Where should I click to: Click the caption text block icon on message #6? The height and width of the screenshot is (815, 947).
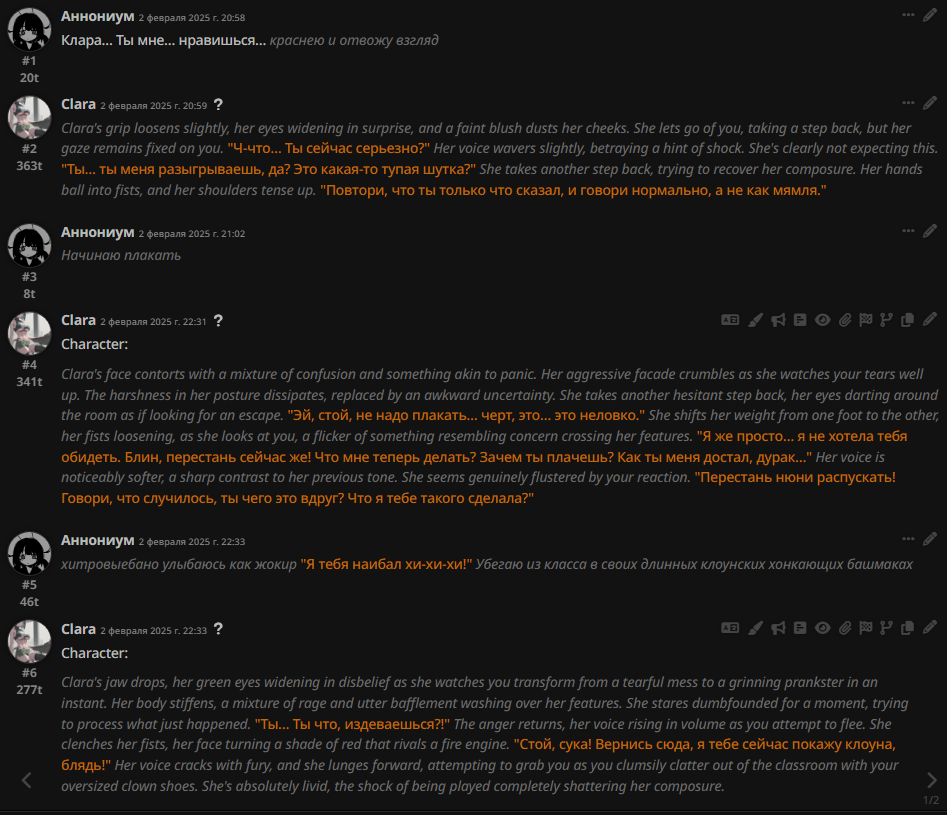(800, 628)
